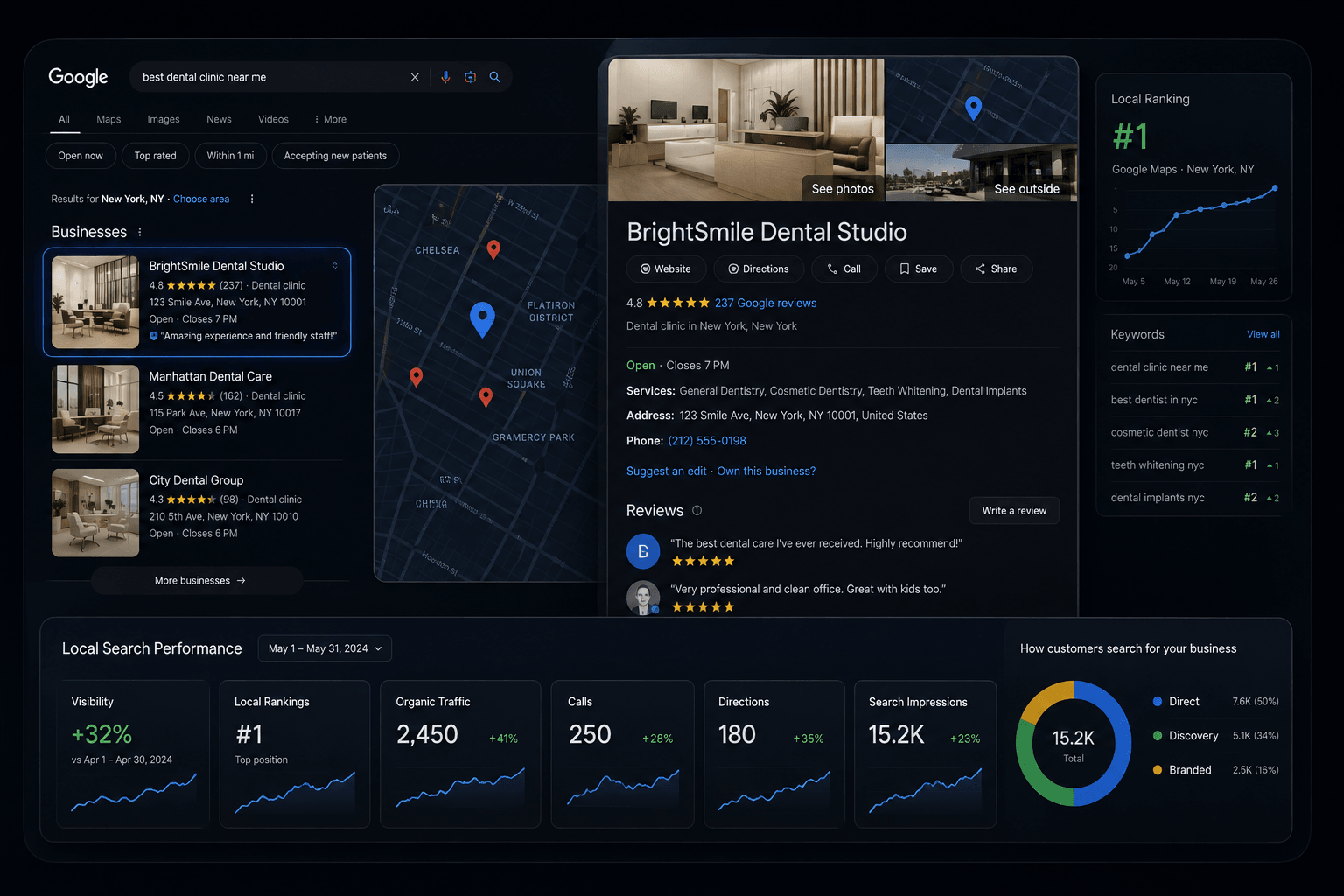
Task: Click the donut chart of search types
Action: pyautogui.click(x=1074, y=743)
